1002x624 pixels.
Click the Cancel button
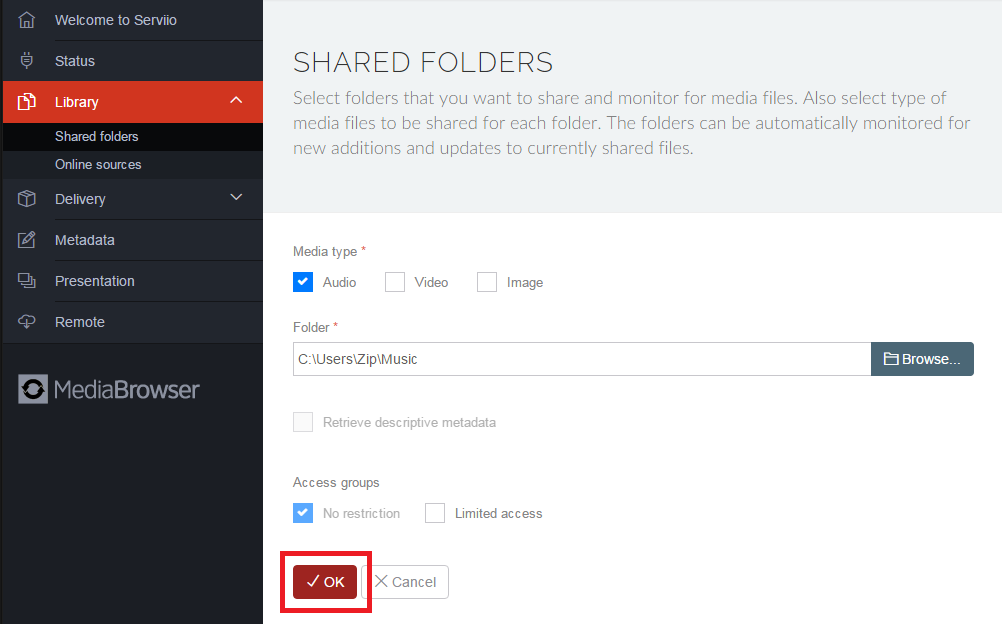(405, 582)
